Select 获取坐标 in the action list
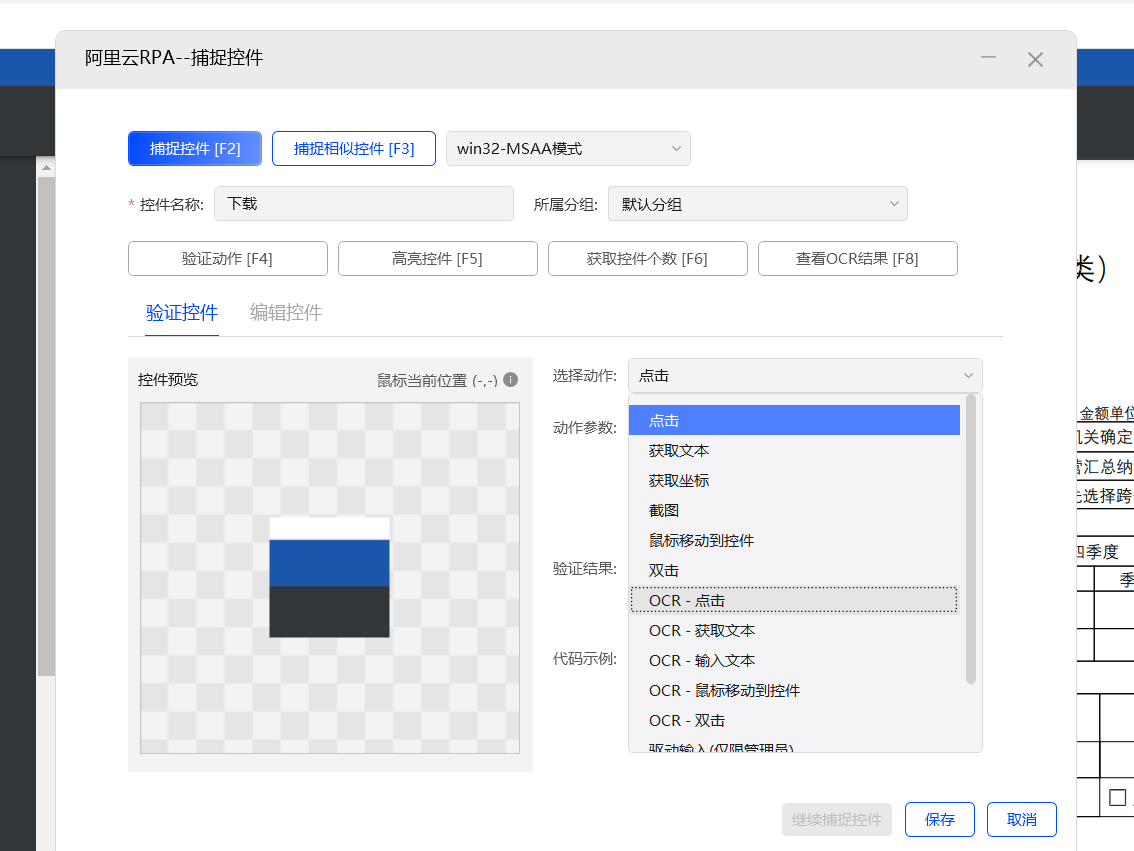 (x=794, y=480)
